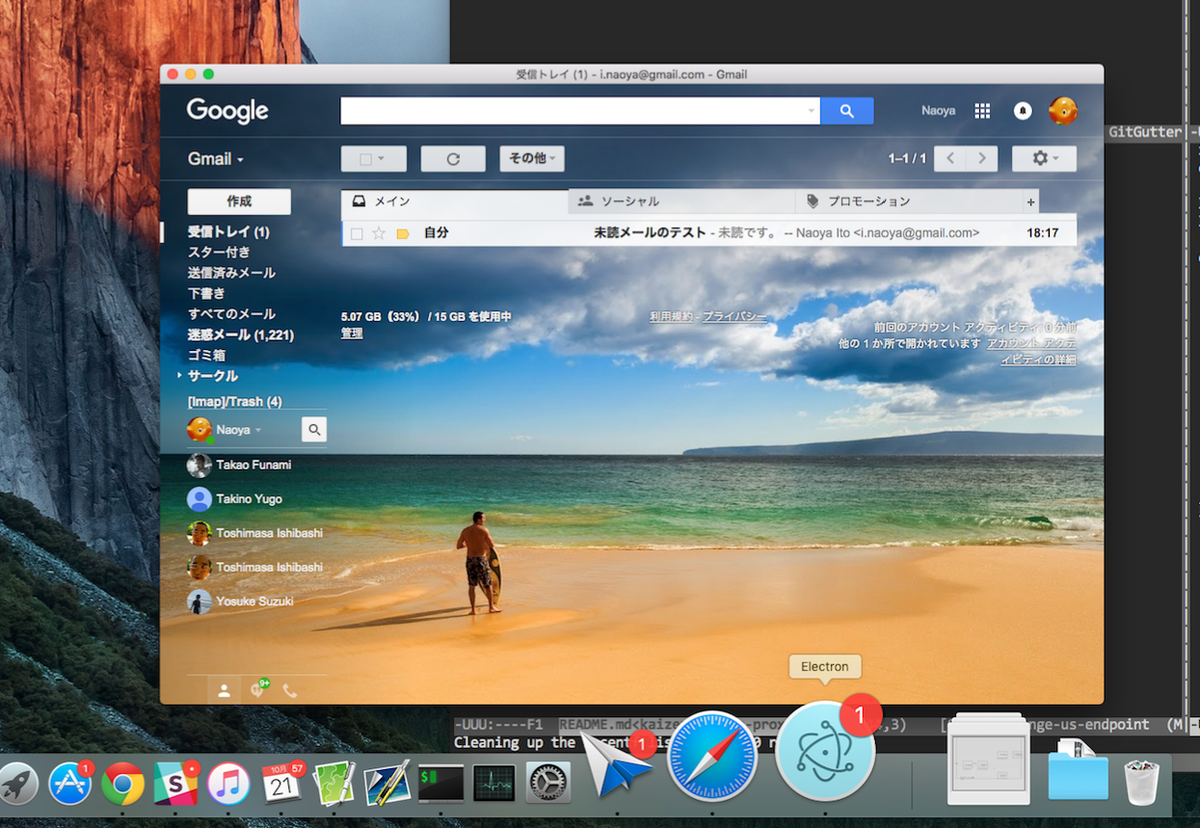Open Terminal in the Dock
Image resolution: width=1200 pixels, height=828 pixels.
coord(441,783)
